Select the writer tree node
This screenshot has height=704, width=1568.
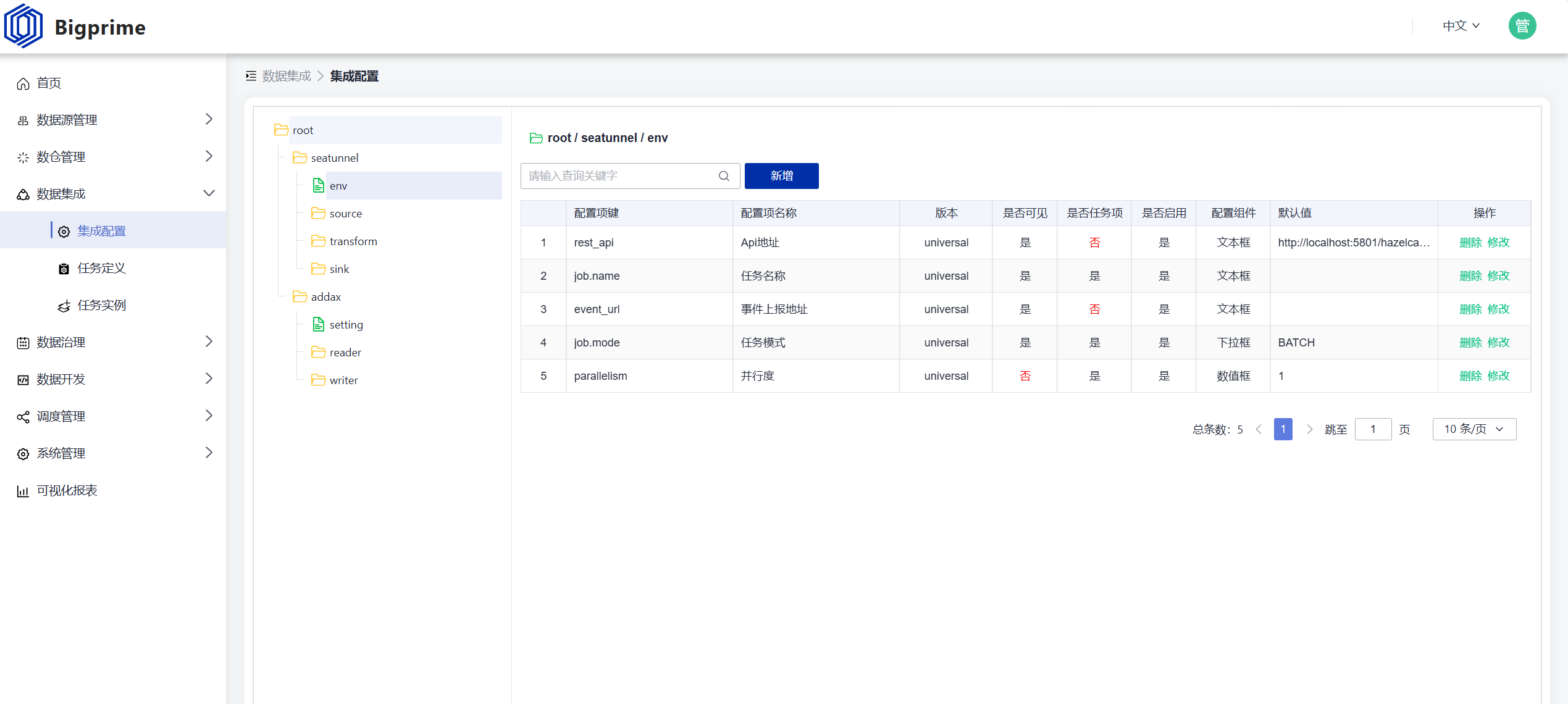pyautogui.click(x=343, y=380)
